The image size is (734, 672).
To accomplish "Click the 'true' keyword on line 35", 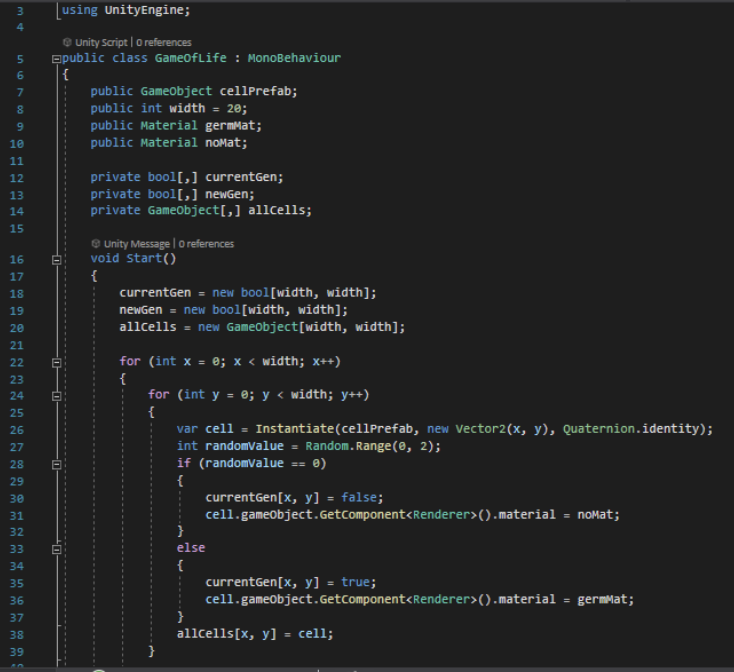I will coord(355,582).
